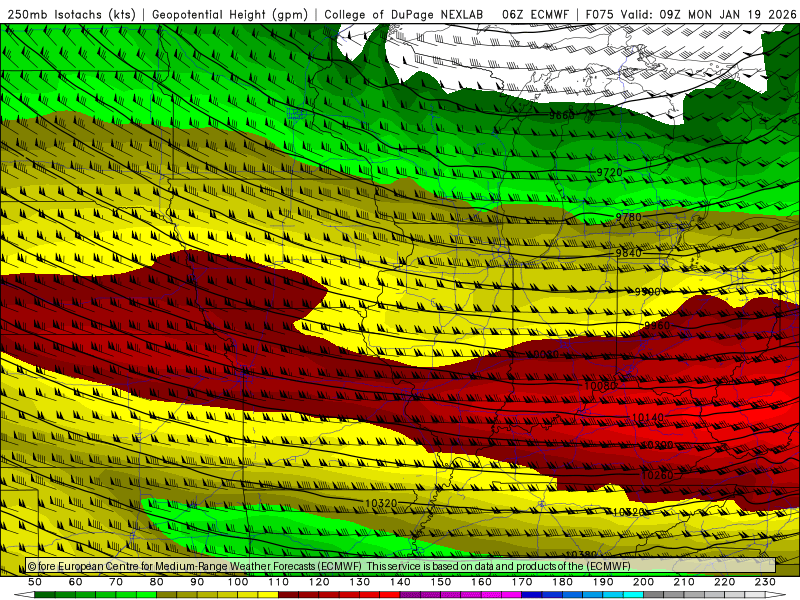Click the '06Z ECMWF' model run label
Screen dimensions: 800x600
535,14
